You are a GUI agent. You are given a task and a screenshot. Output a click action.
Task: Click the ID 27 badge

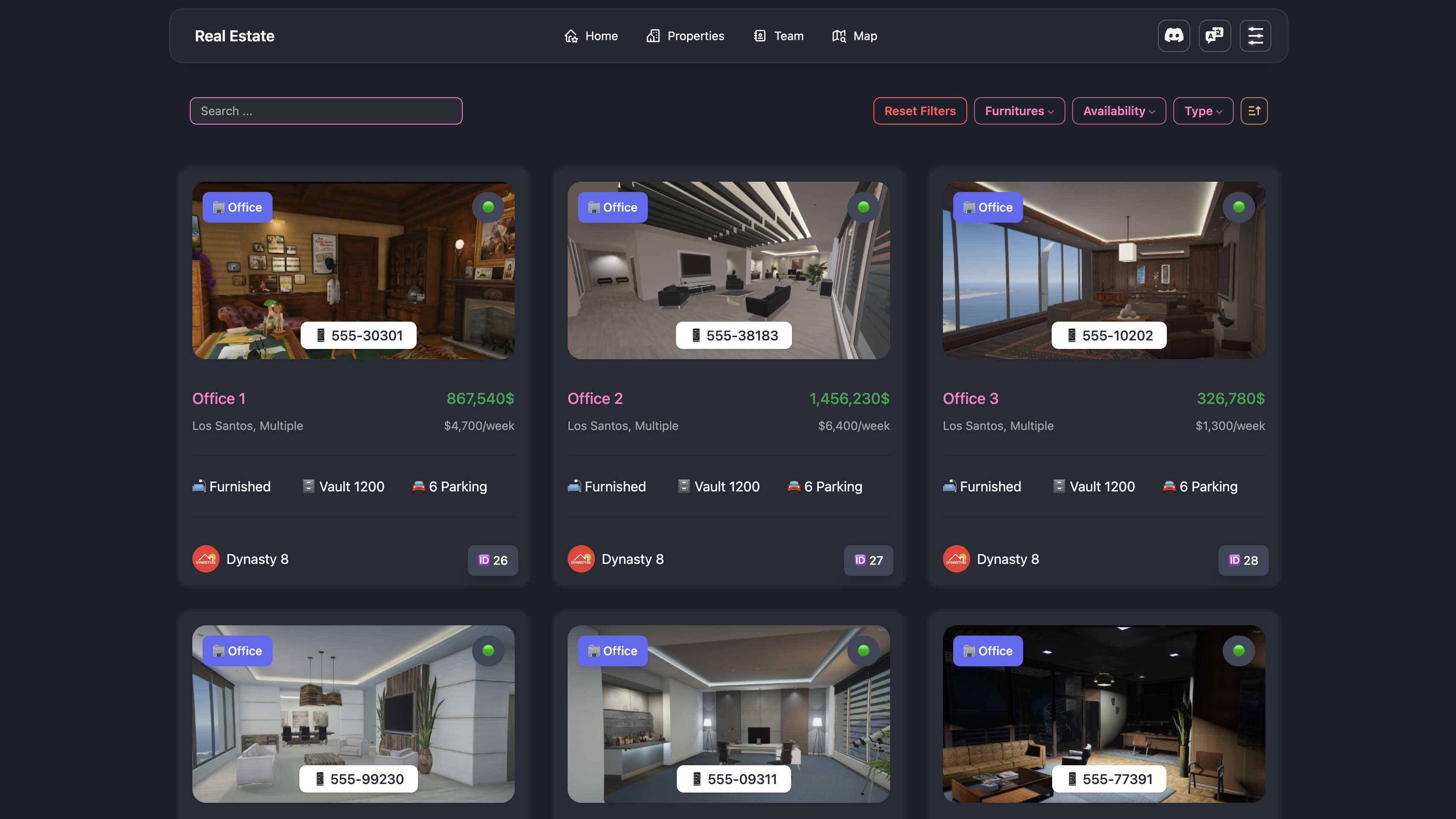click(x=868, y=560)
